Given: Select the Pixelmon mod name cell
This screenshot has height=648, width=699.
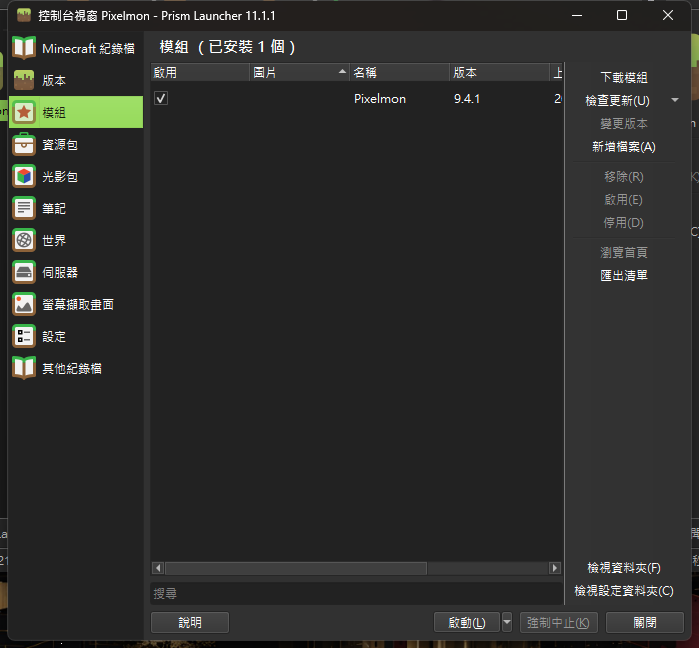Looking at the screenshot, I should click(380, 98).
